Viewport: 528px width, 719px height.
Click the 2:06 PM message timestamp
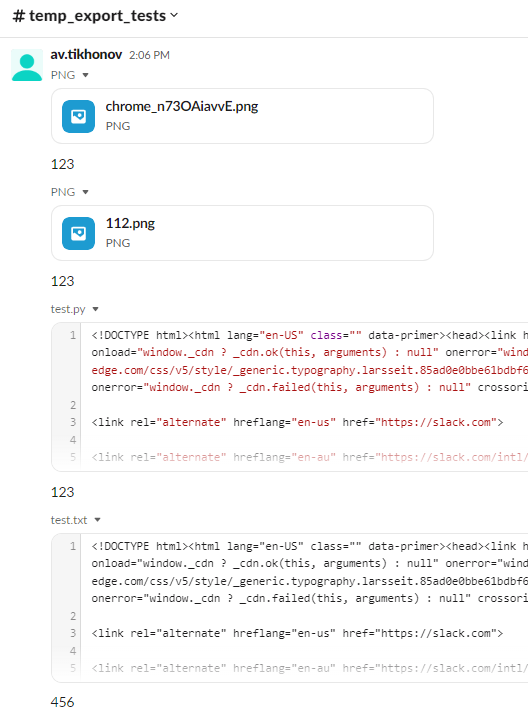[150, 55]
